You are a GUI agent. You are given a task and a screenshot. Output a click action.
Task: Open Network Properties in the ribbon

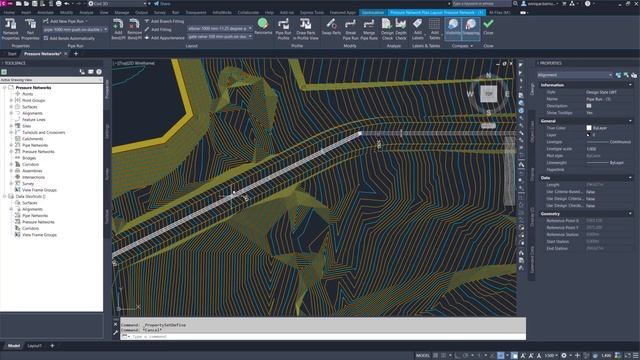(11, 29)
